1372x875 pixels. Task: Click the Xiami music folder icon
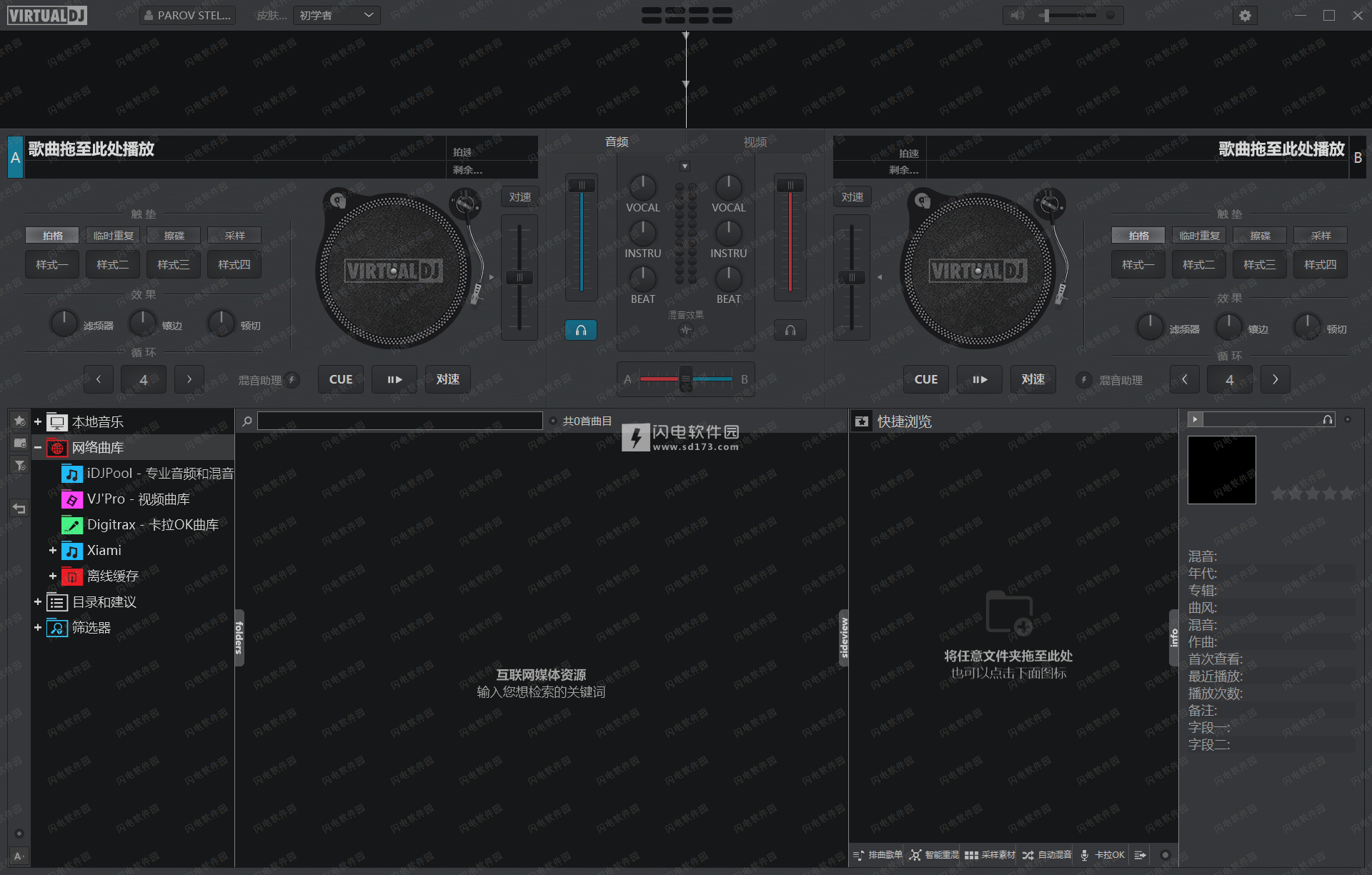[x=72, y=551]
